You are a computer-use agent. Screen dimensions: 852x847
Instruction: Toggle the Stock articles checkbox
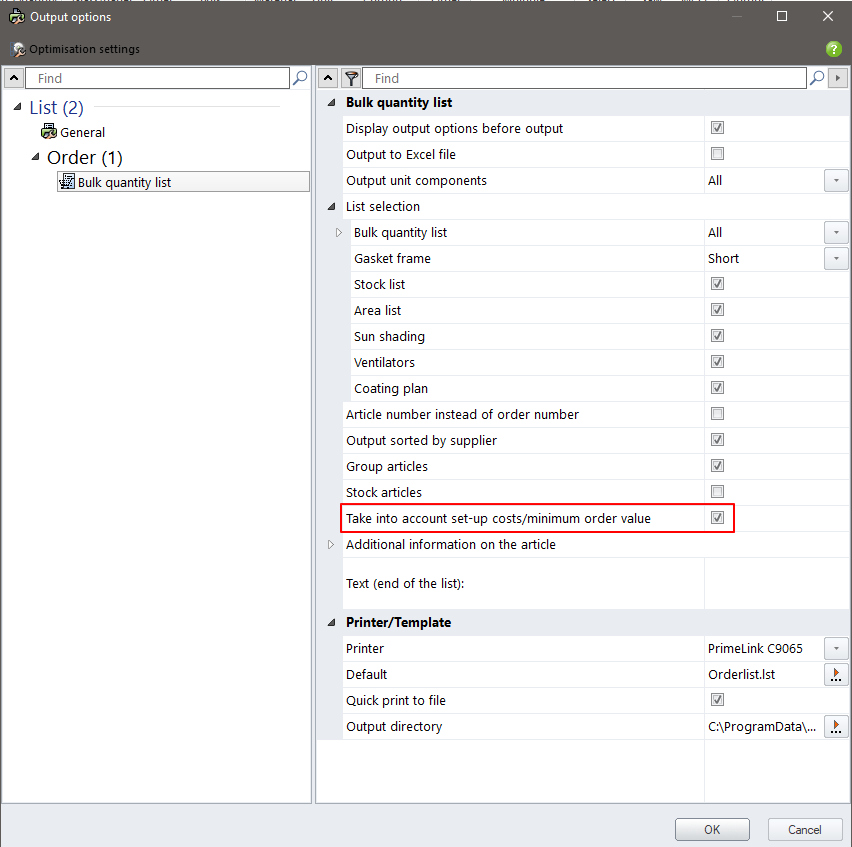coord(717,492)
